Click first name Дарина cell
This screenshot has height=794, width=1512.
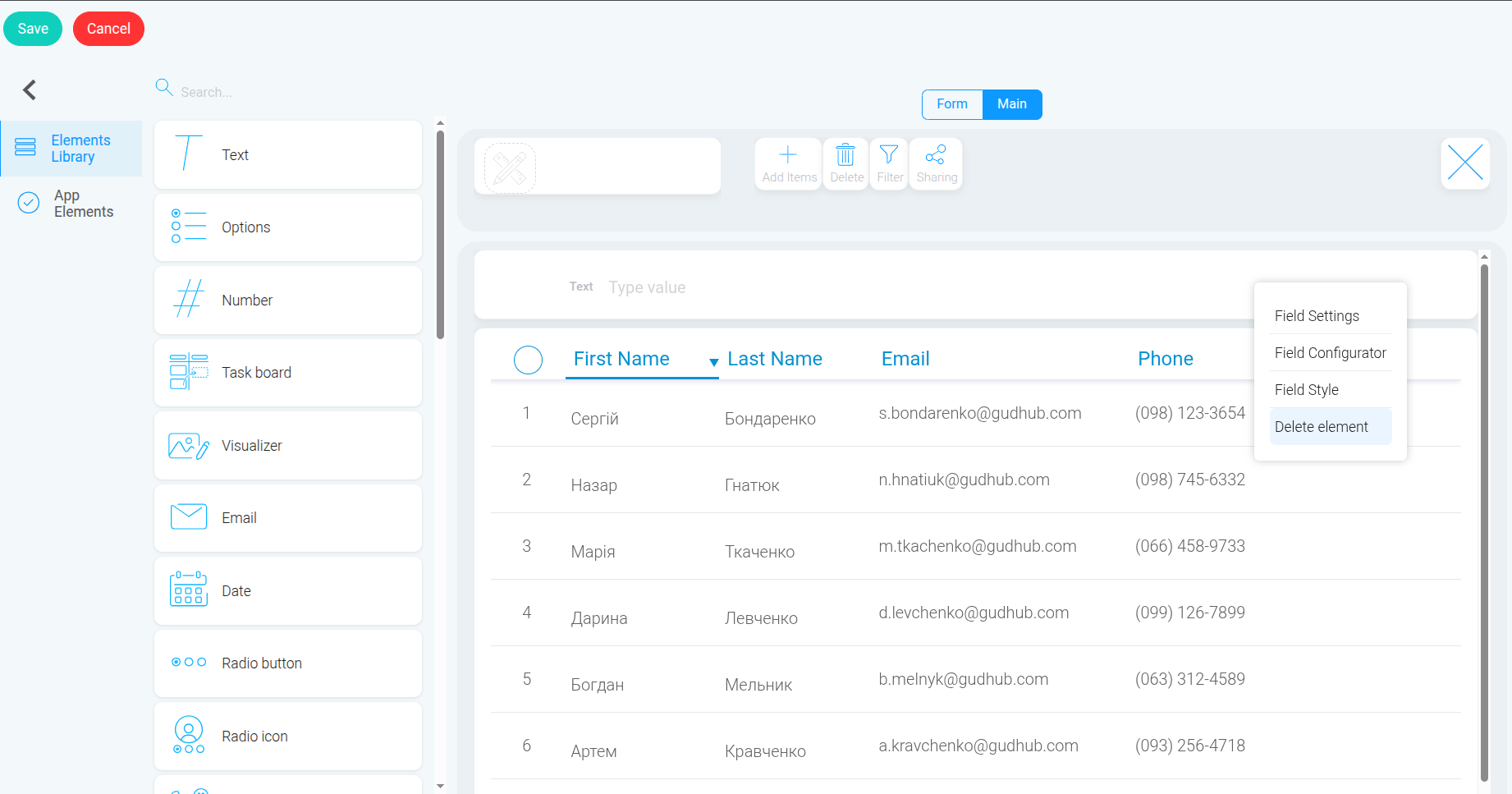[599, 618]
